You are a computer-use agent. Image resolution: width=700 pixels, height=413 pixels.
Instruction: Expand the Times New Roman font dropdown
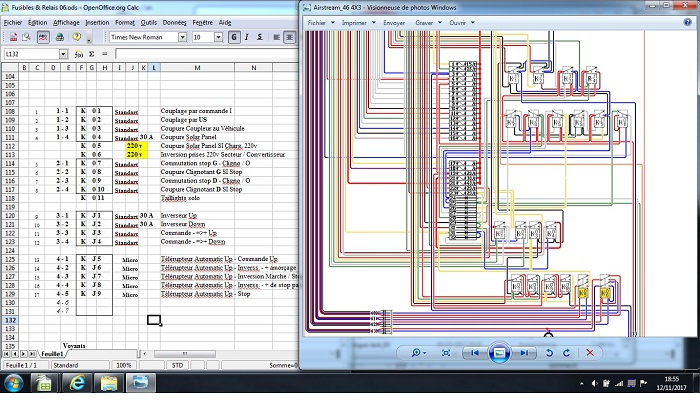(182, 37)
